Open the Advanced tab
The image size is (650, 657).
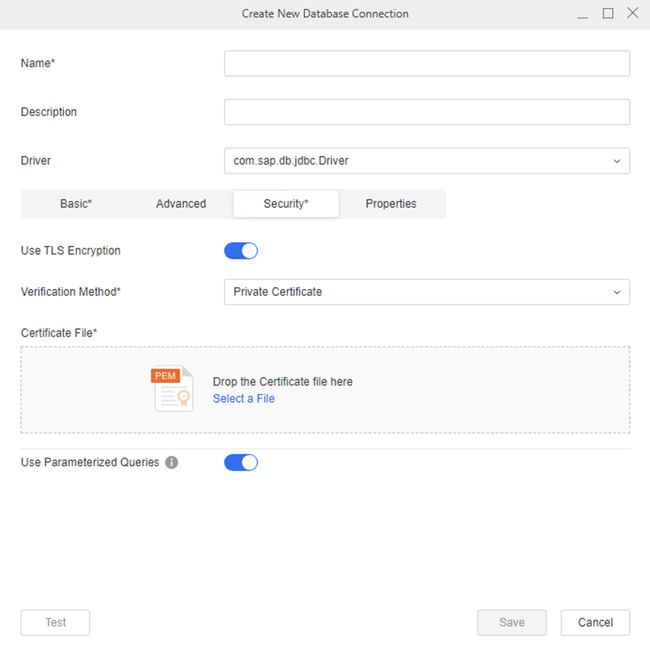tap(181, 204)
